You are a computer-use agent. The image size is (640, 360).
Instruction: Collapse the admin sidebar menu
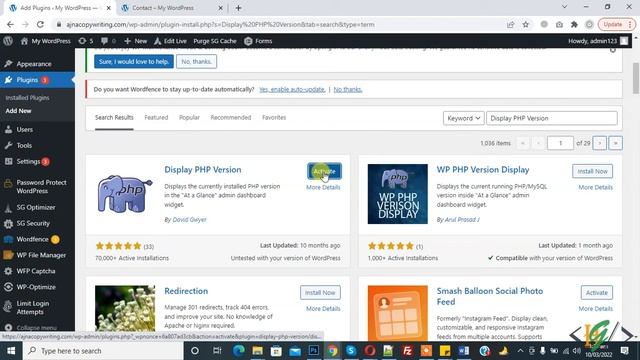click(36, 328)
